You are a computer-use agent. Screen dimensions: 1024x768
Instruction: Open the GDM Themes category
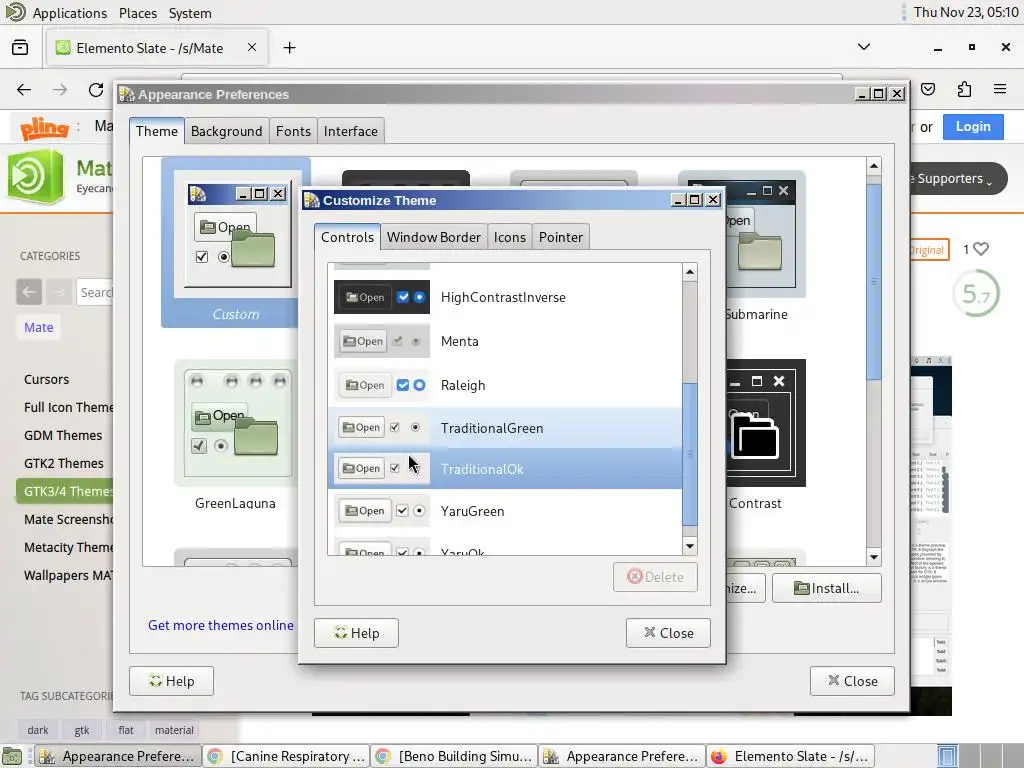pos(63,436)
